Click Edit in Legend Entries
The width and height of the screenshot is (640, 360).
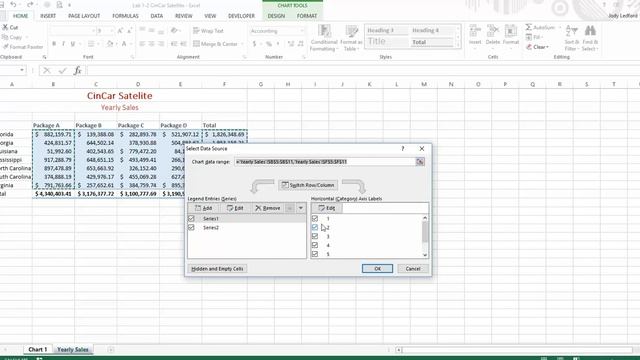point(235,208)
